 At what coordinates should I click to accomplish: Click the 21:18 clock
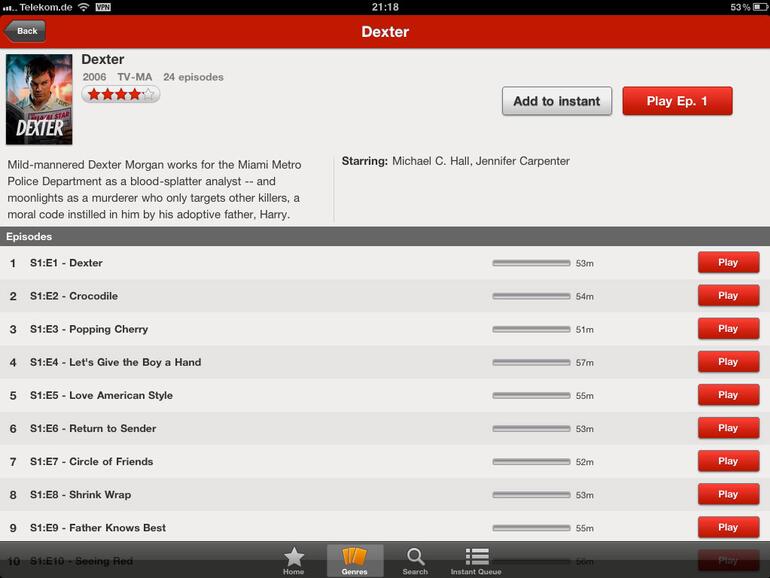pos(385,7)
